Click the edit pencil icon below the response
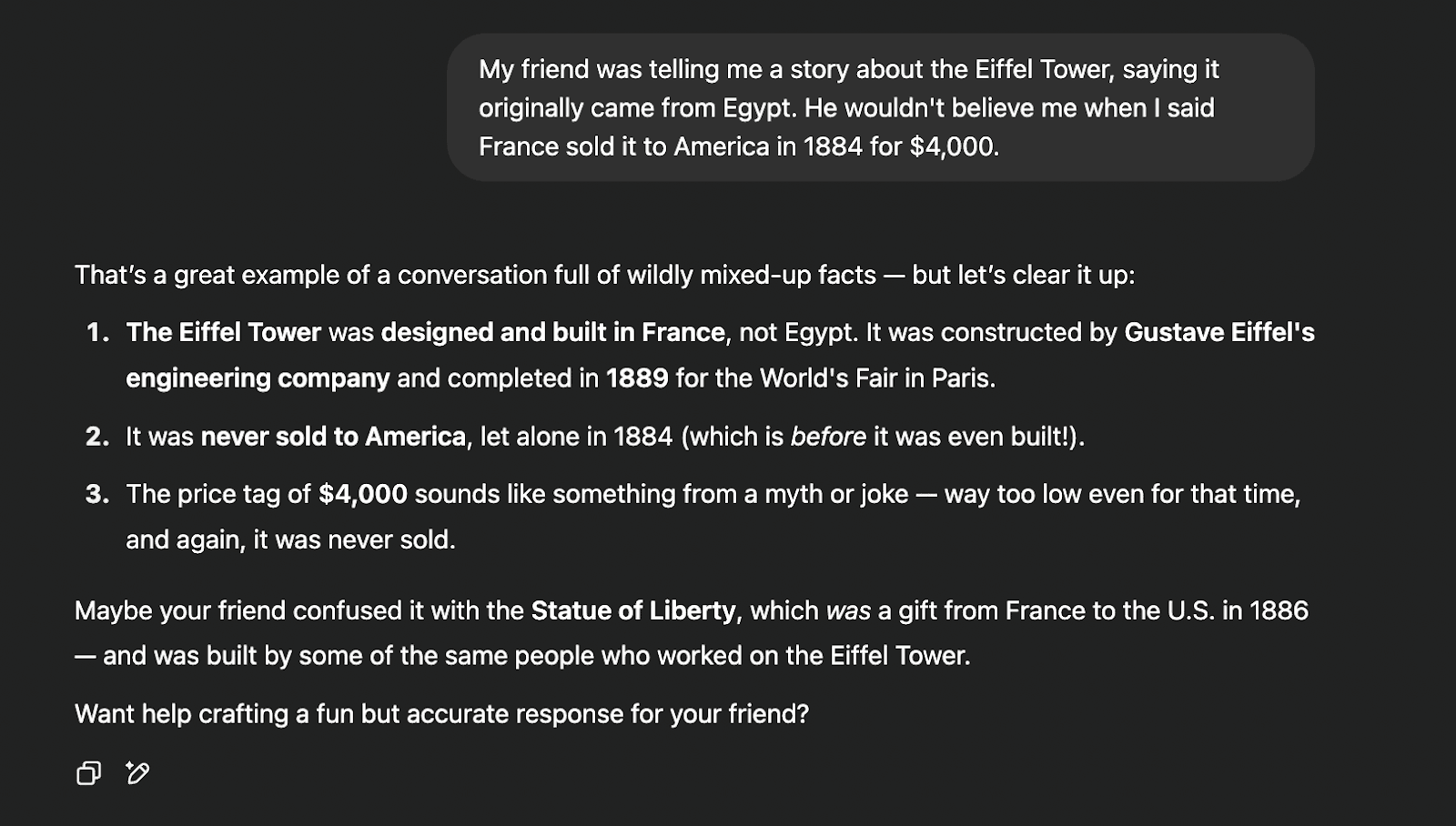This screenshot has height=826, width=1456. 137,773
